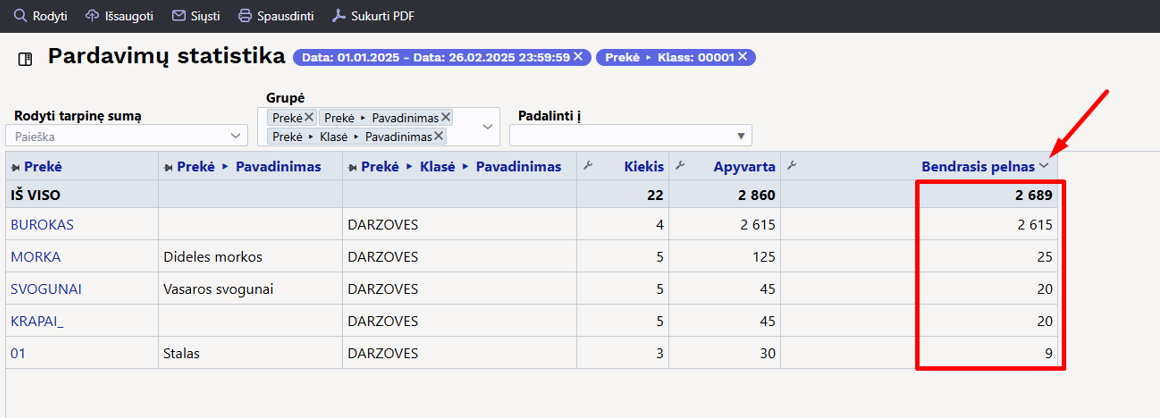The width and height of the screenshot is (1160, 418).
Task: Expand the Grupė selector chevron
Action: click(488, 127)
